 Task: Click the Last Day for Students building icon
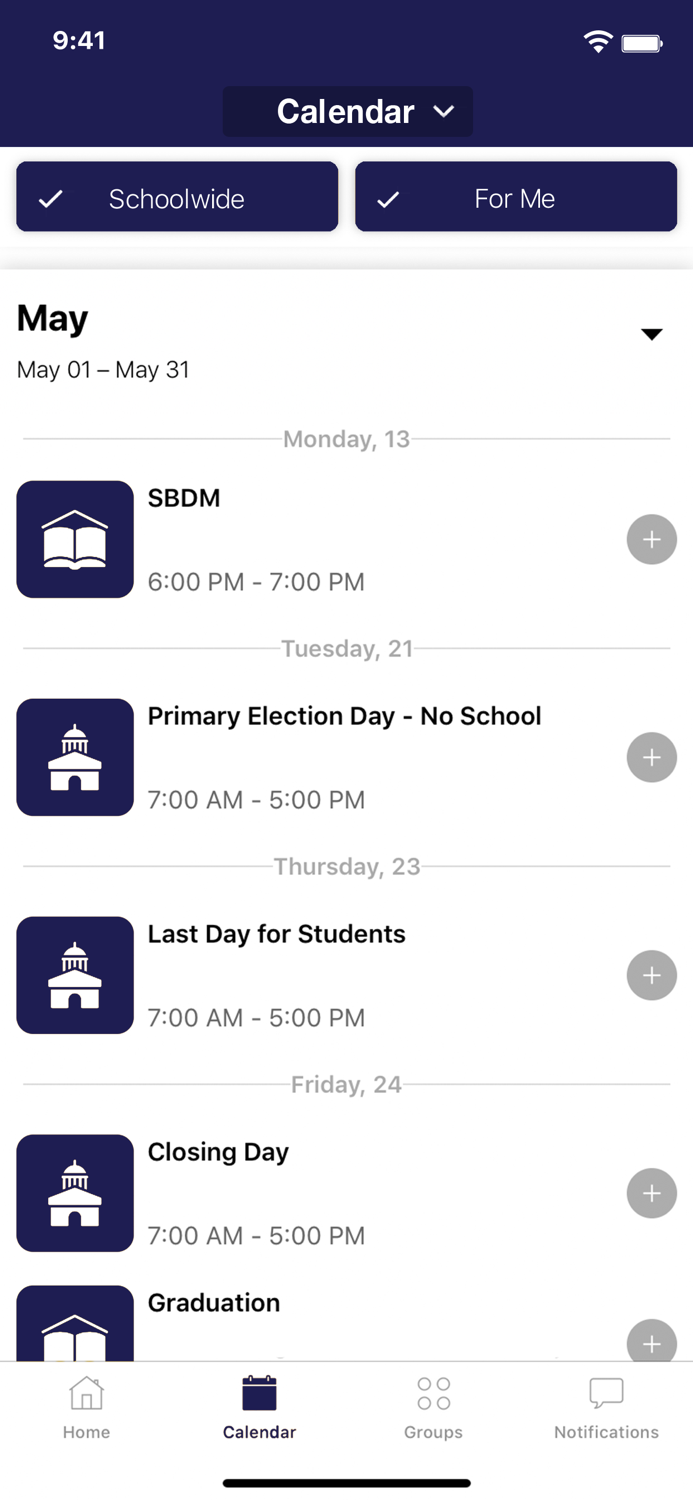click(74, 975)
